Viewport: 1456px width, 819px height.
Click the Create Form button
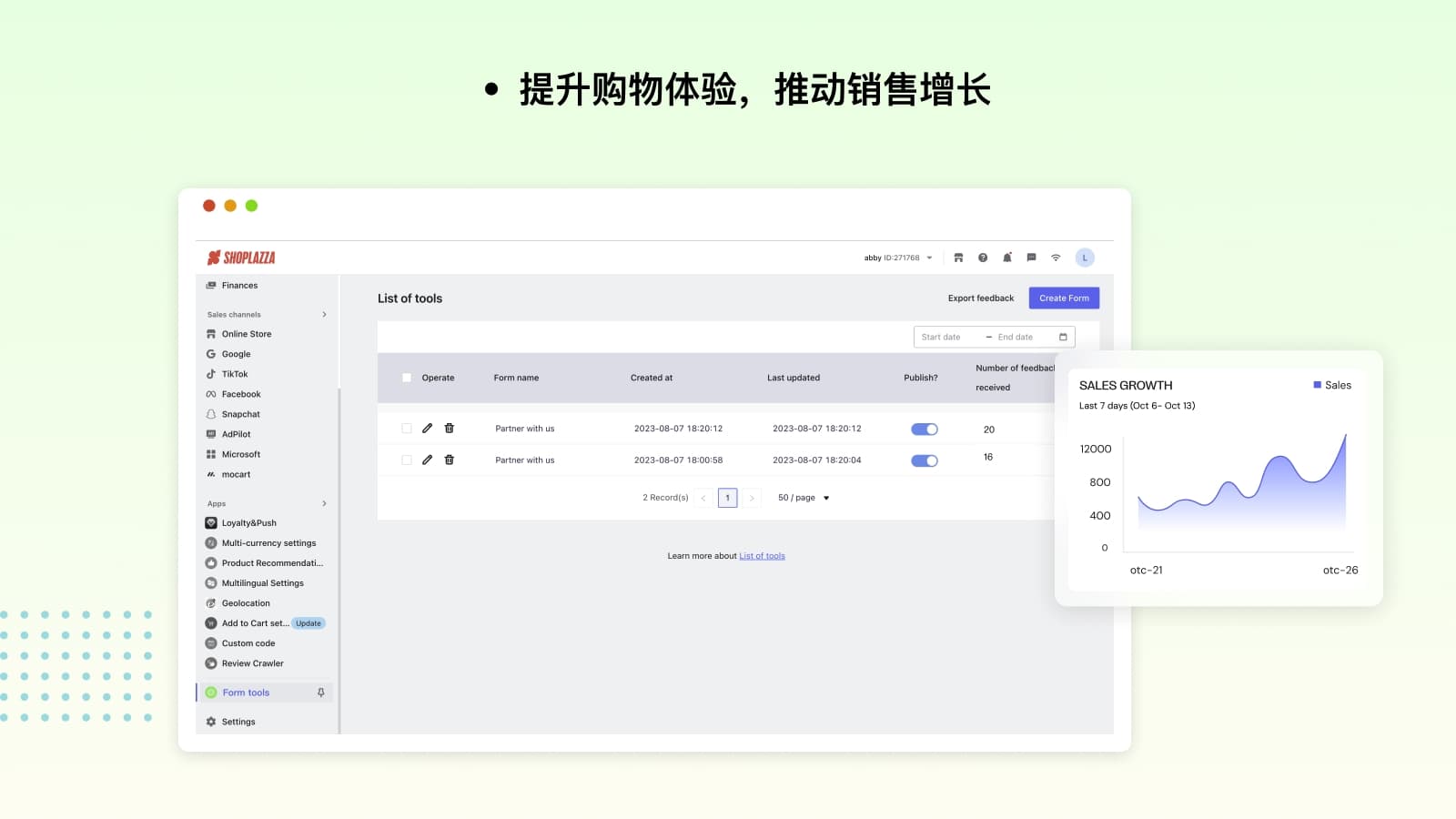1064,298
